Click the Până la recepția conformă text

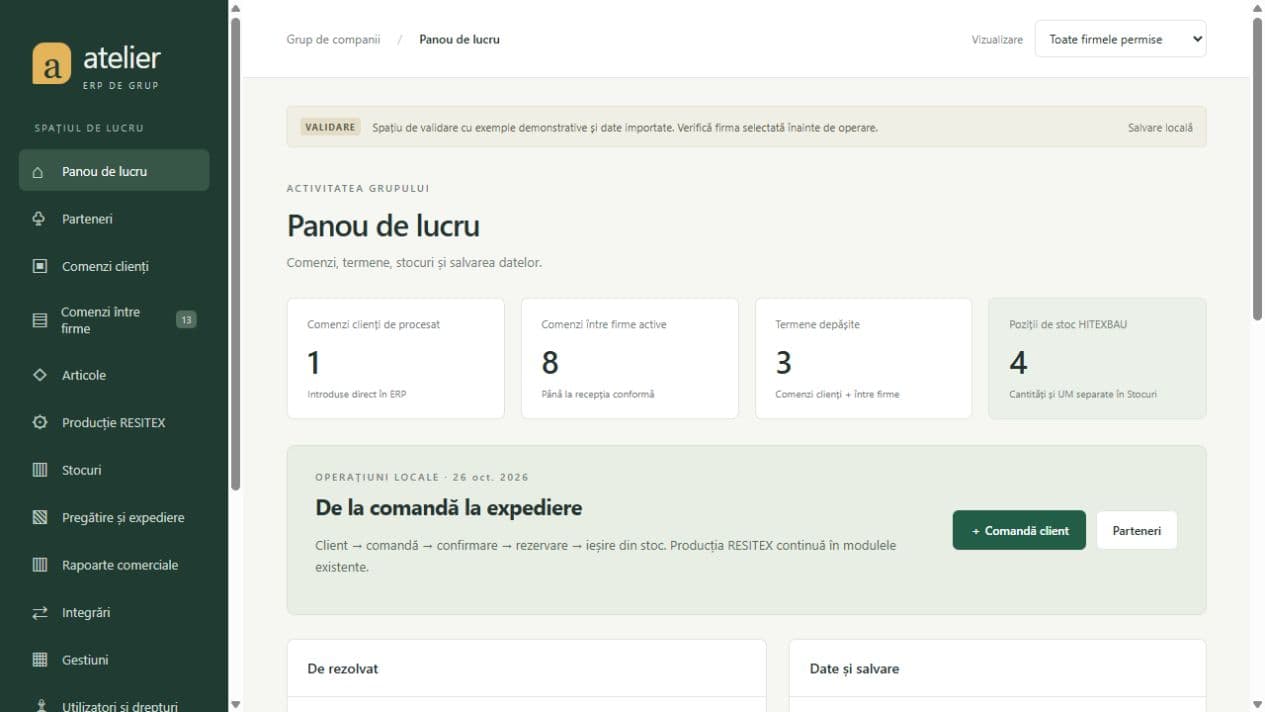coord(598,394)
